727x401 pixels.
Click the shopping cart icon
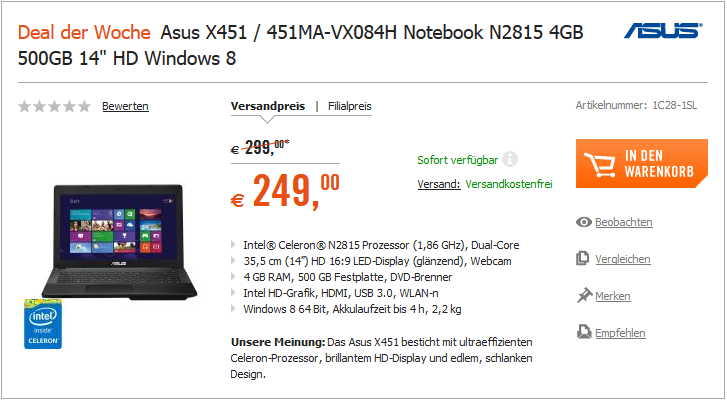(x=599, y=165)
